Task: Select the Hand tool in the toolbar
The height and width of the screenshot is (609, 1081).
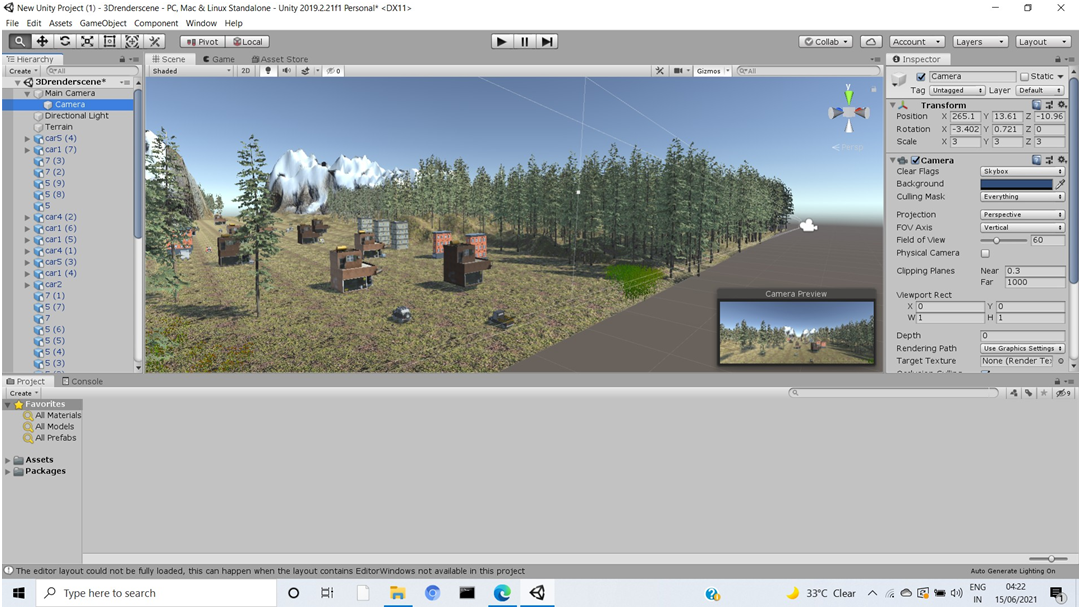Action: [19, 41]
